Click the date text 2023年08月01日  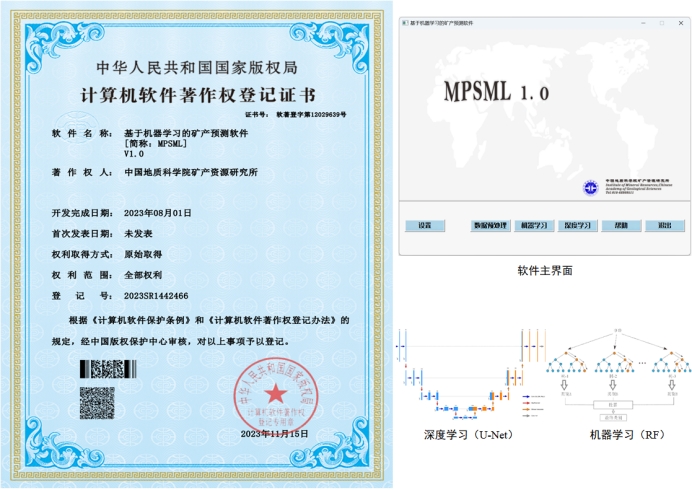click(x=158, y=213)
